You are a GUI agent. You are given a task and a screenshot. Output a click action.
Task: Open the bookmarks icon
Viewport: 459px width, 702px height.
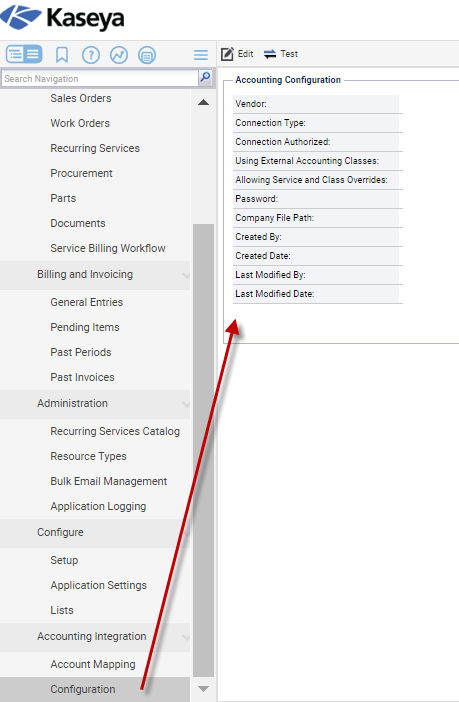pyautogui.click(x=62, y=55)
